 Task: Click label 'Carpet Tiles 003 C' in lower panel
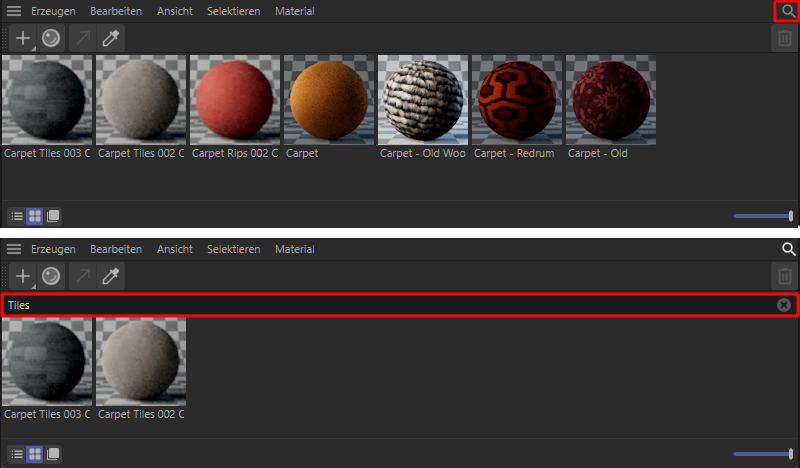[x=47, y=414]
